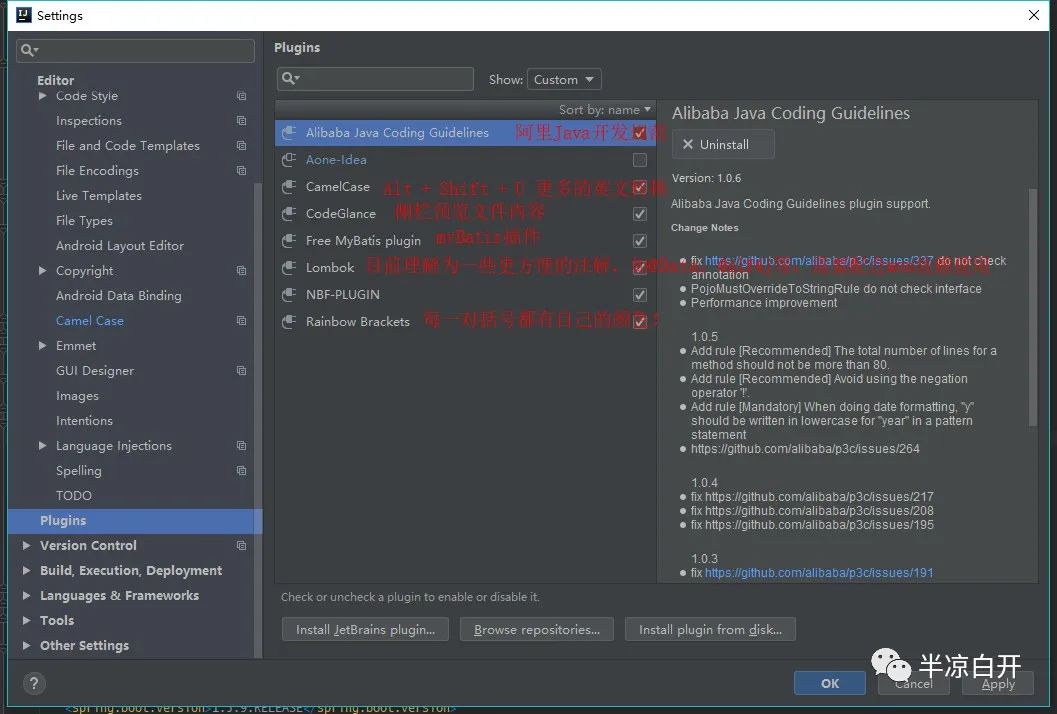Click the project-level icon beside Camel Case
The image size is (1057, 714).
tap(241, 320)
